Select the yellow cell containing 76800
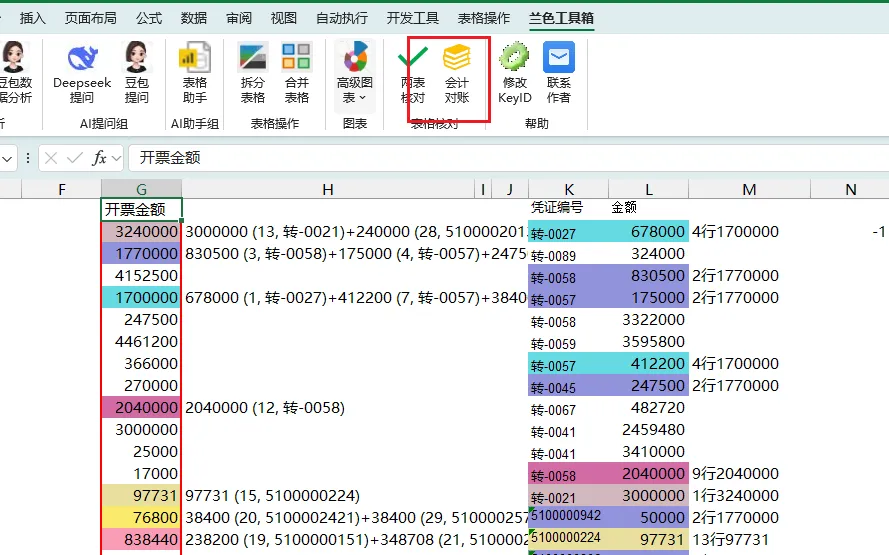 point(141,518)
